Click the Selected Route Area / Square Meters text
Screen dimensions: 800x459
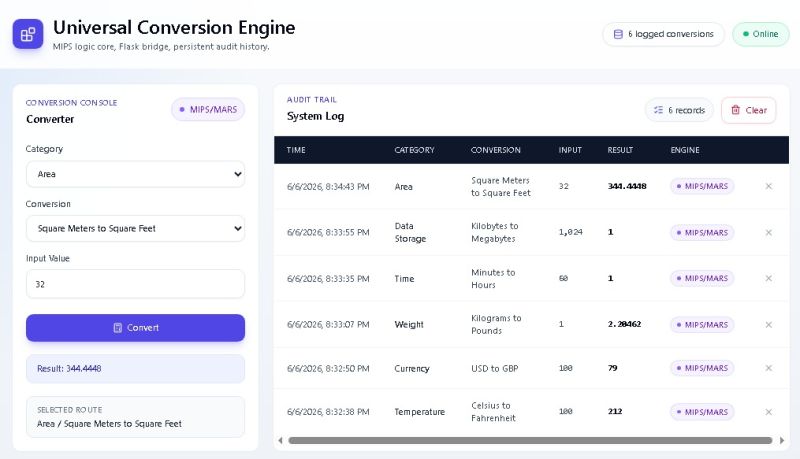109,424
